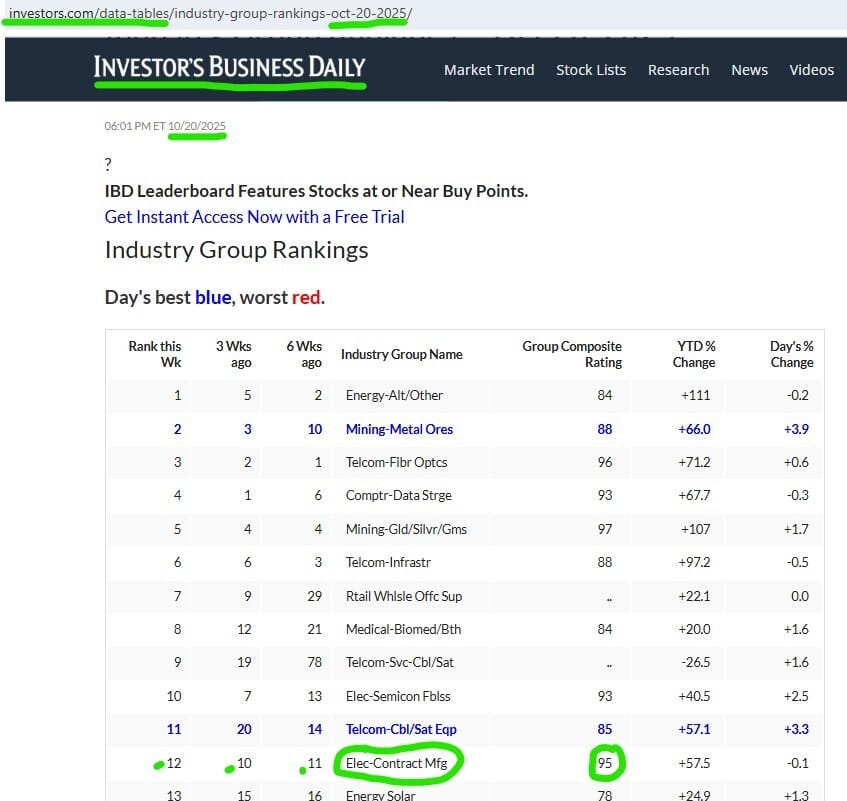This screenshot has width=847, height=801.
Task: Click YTD change +67.7 for Comptr-Data Strge
Action: coord(695,495)
